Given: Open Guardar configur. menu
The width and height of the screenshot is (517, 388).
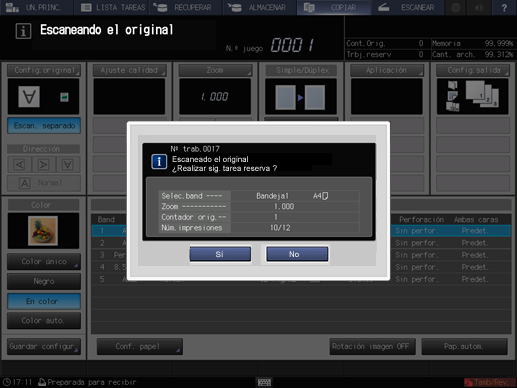Looking at the screenshot, I should pyautogui.click(x=44, y=347).
